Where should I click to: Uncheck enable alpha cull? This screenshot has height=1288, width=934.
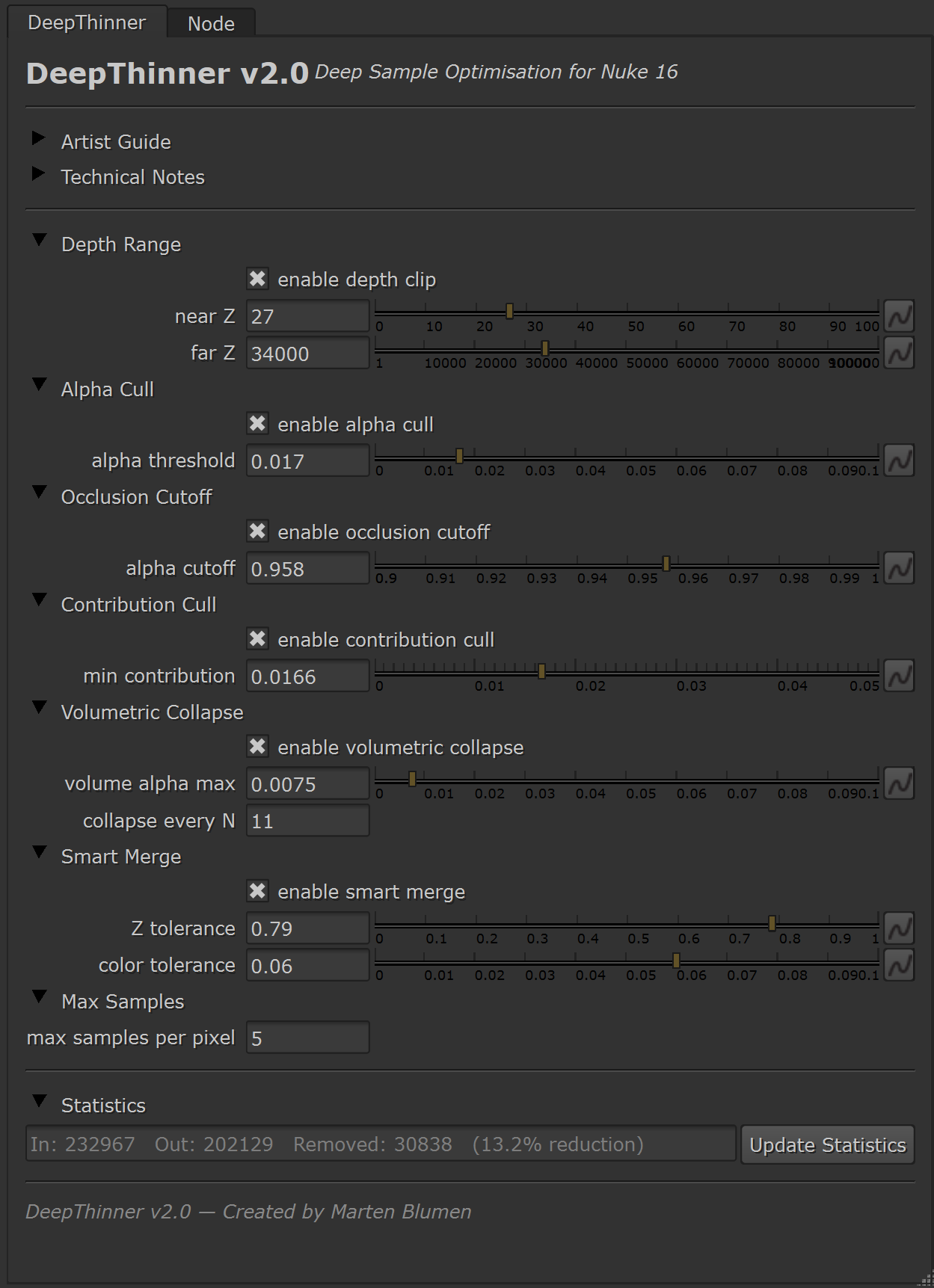click(x=258, y=424)
